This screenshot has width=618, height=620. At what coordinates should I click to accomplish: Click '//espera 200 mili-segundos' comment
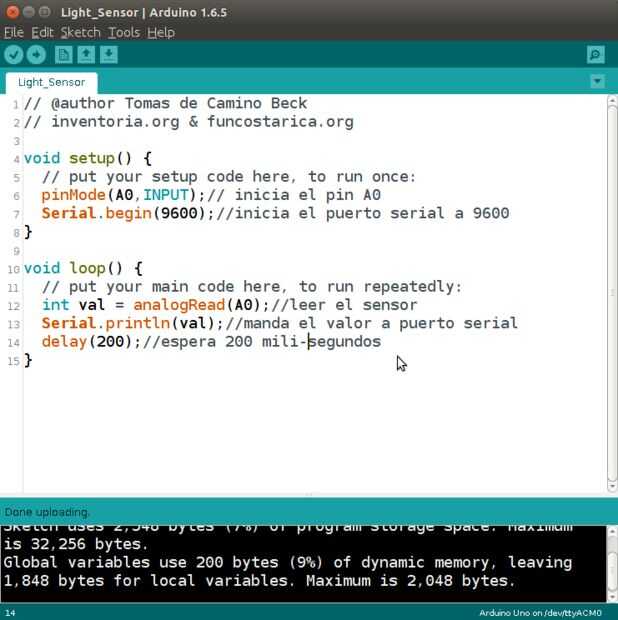262,342
